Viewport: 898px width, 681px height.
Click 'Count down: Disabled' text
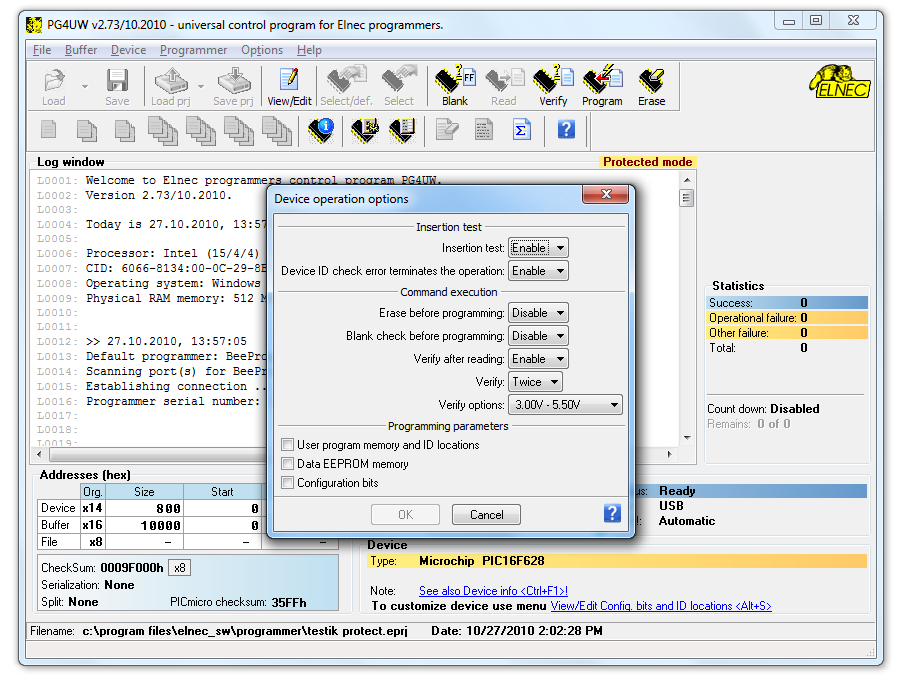[763, 408]
